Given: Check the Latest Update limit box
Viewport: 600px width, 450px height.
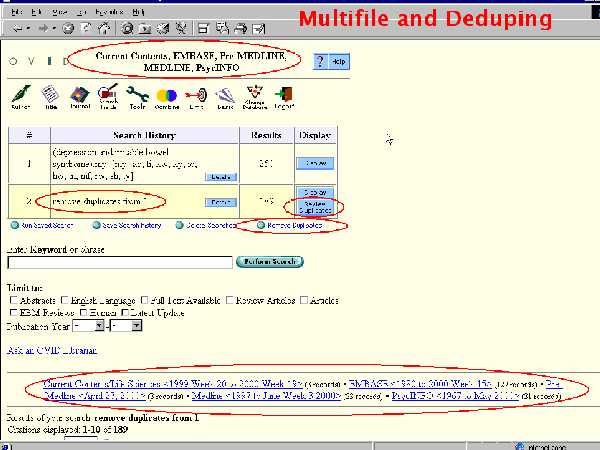Looking at the screenshot, I should [x=125, y=312].
